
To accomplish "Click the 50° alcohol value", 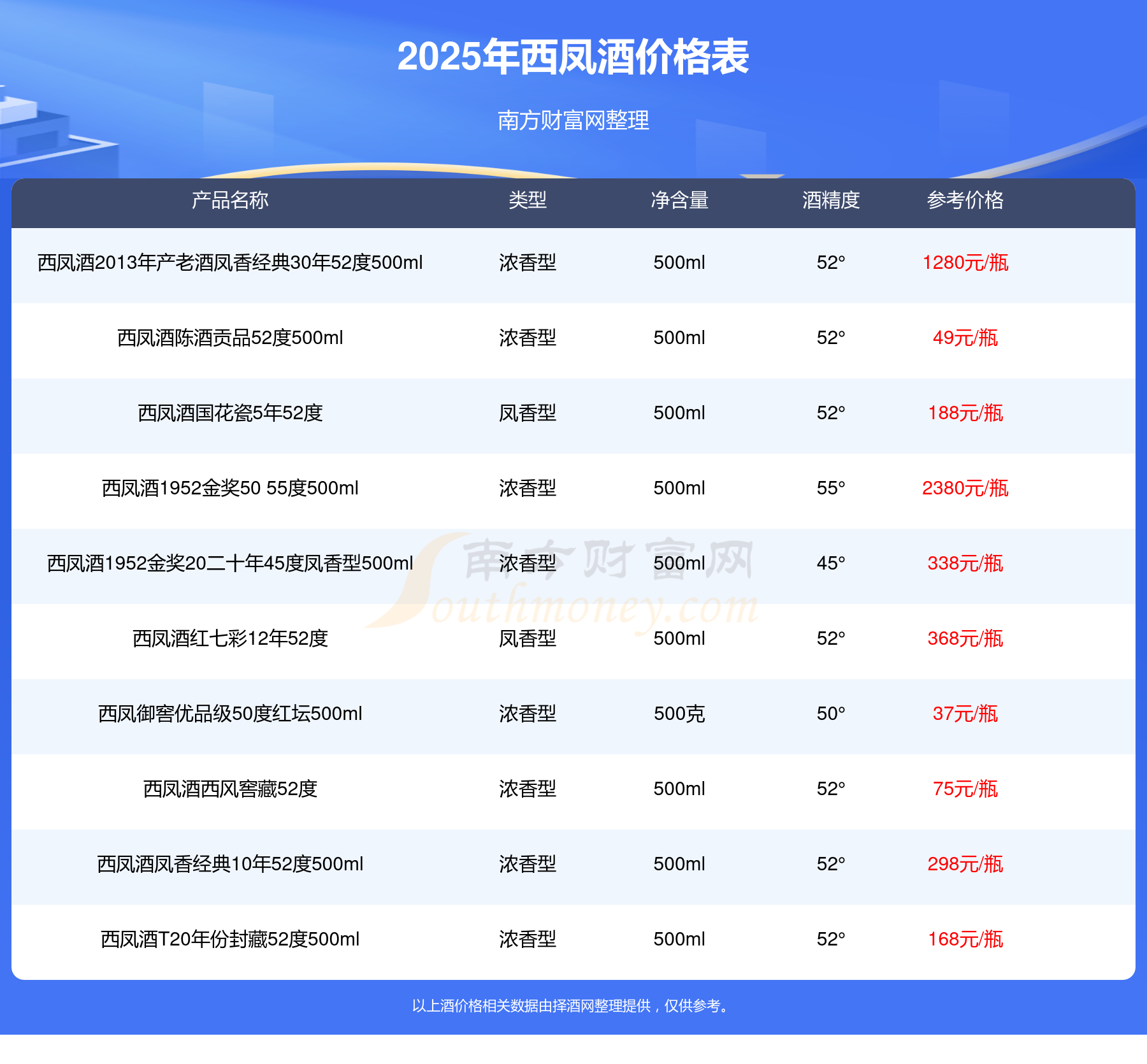I will click(831, 714).
